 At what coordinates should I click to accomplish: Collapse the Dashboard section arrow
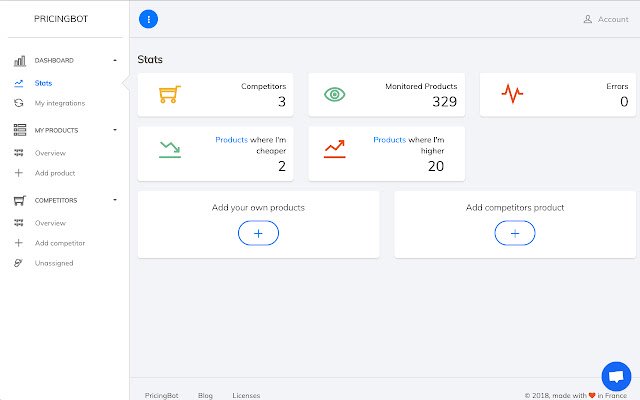tap(115, 60)
